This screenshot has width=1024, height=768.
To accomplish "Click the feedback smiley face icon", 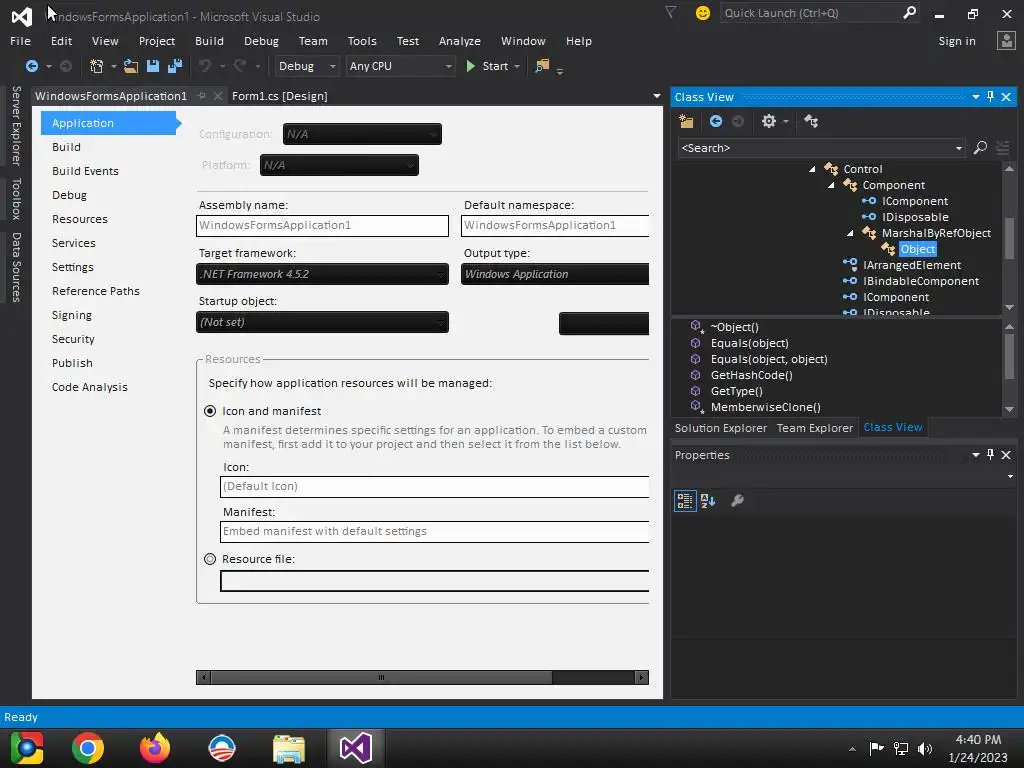I will pyautogui.click(x=703, y=13).
